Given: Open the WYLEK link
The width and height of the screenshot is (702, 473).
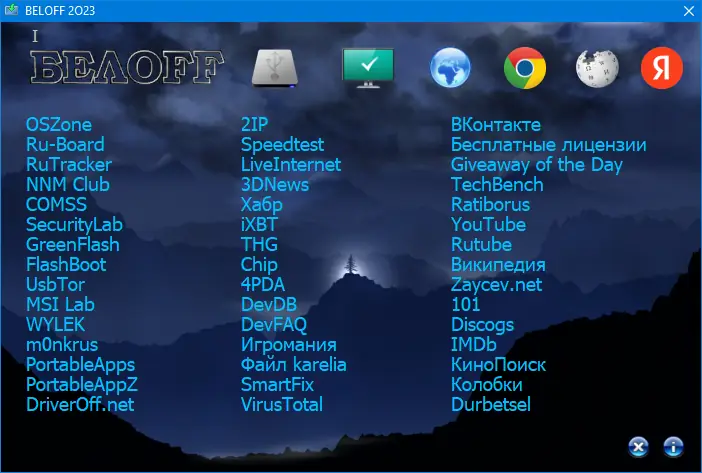Looking at the screenshot, I should [56, 325].
